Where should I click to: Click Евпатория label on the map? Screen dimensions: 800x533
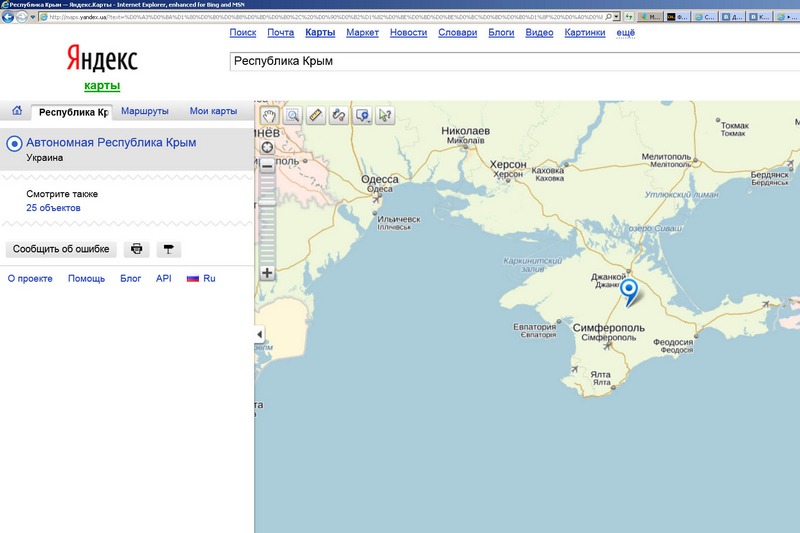[535, 327]
